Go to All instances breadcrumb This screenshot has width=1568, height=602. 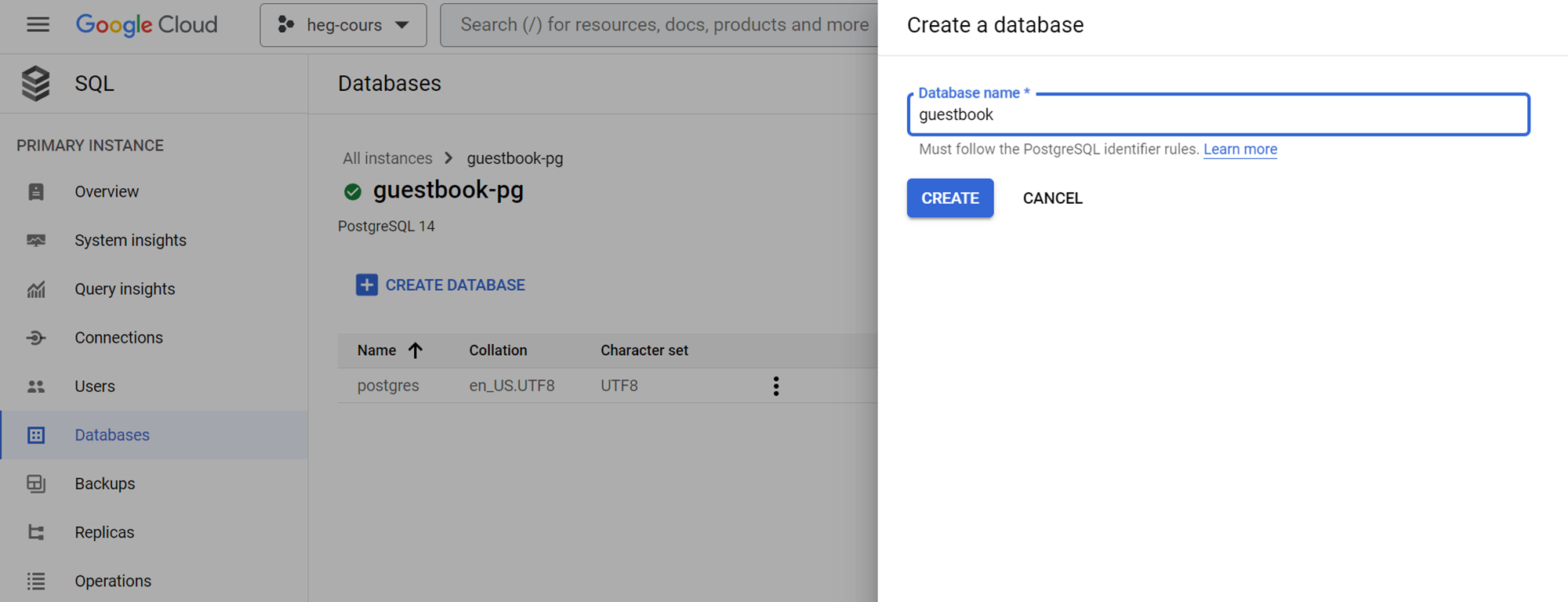[387, 158]
